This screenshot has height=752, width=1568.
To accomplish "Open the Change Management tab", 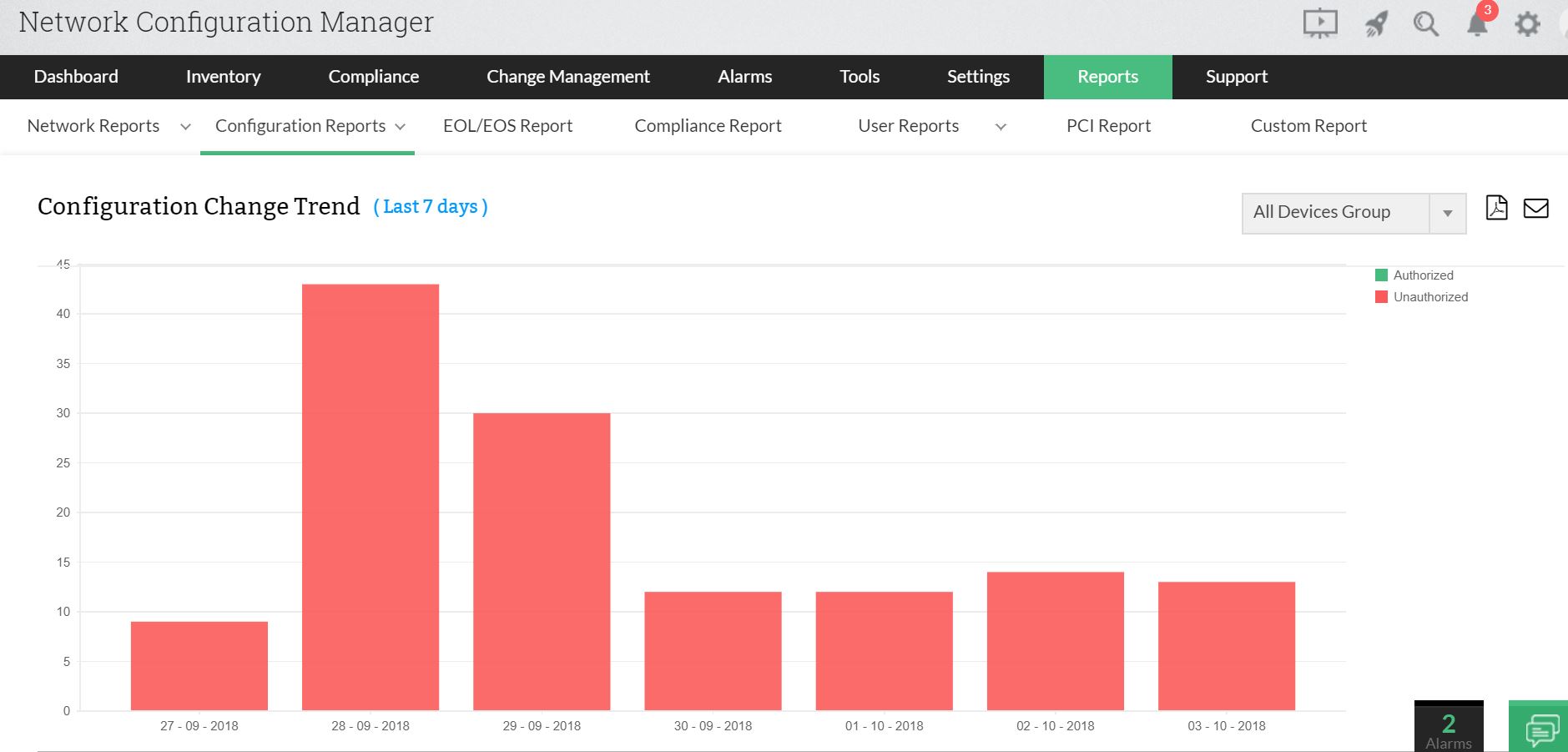I will tap(568, 77).
